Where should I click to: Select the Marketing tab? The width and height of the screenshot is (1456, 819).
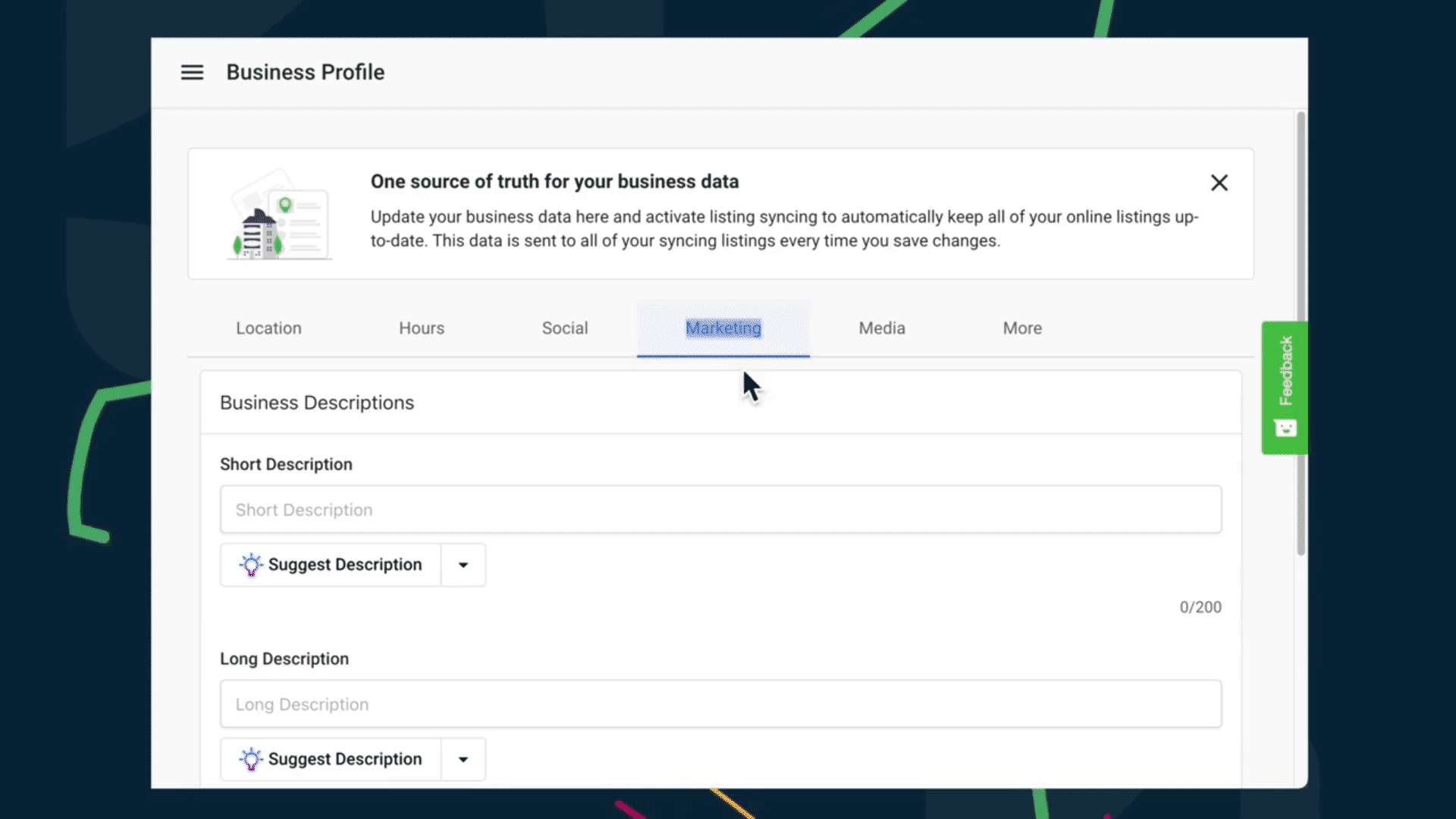[723, 328]
